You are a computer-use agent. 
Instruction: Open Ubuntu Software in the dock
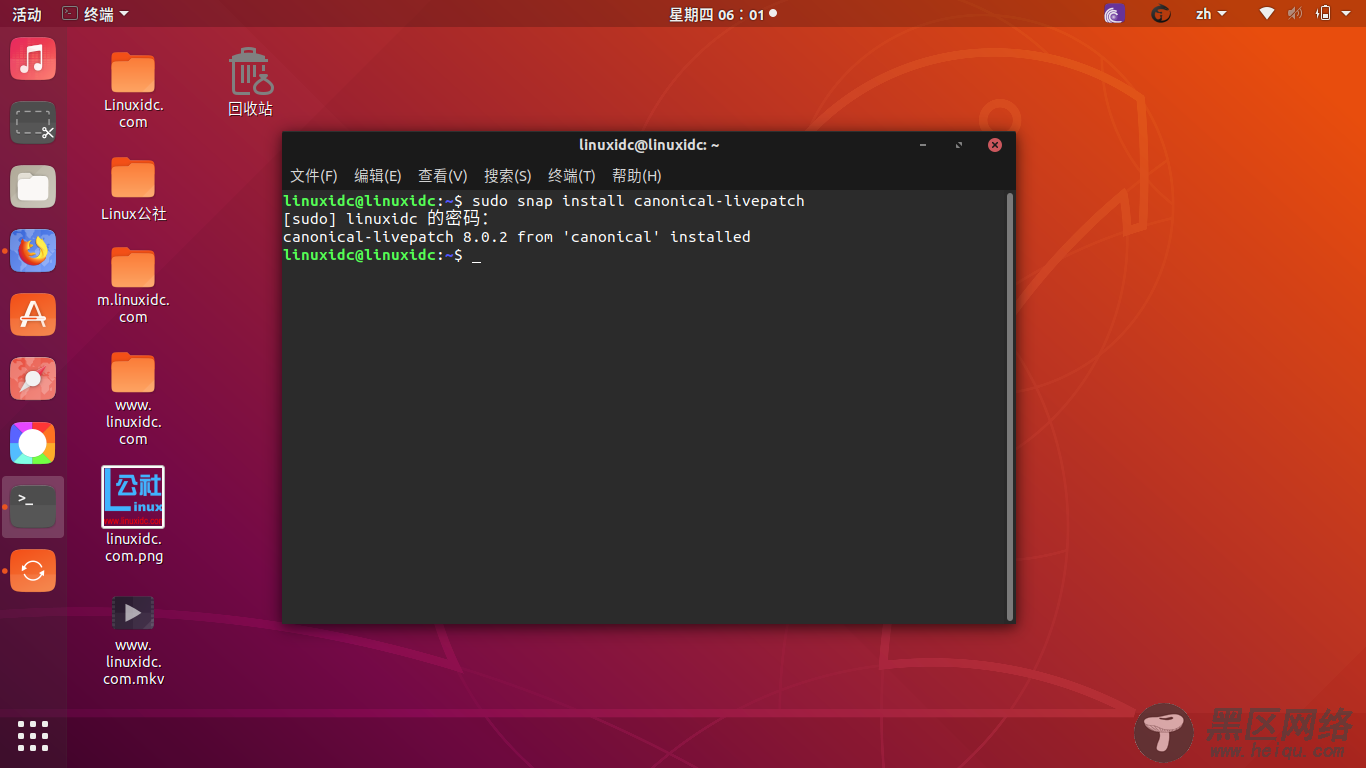coord(33,315)
